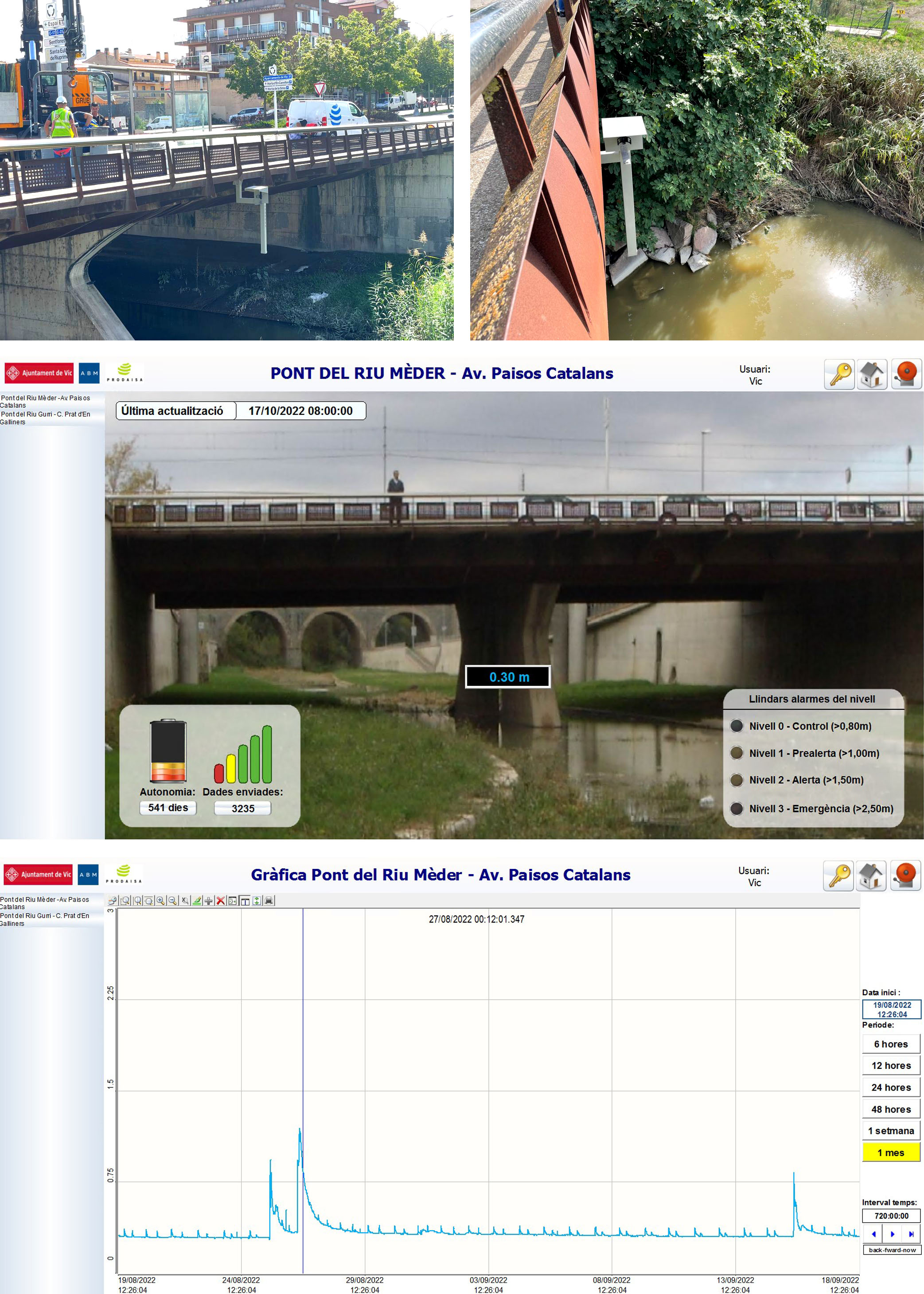
Task: Click the first graph toolbar icon
Action: [x=113, y=901]
